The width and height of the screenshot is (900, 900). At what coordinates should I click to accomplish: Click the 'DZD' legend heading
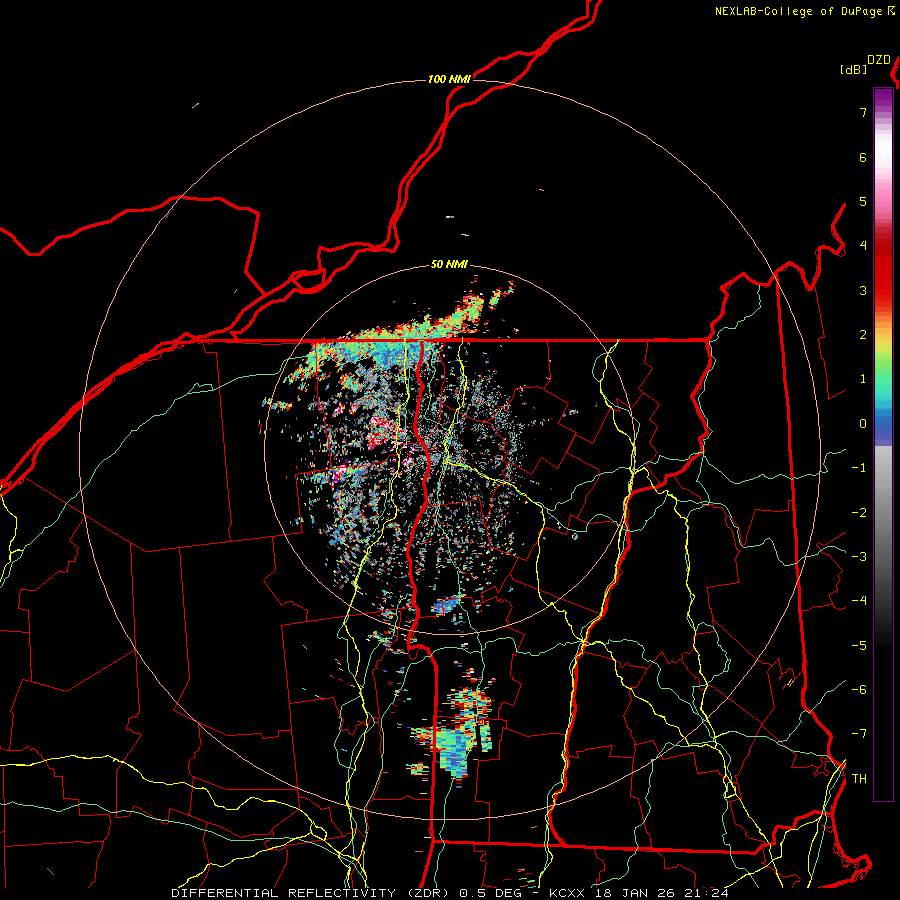click(x=879, y=60)
